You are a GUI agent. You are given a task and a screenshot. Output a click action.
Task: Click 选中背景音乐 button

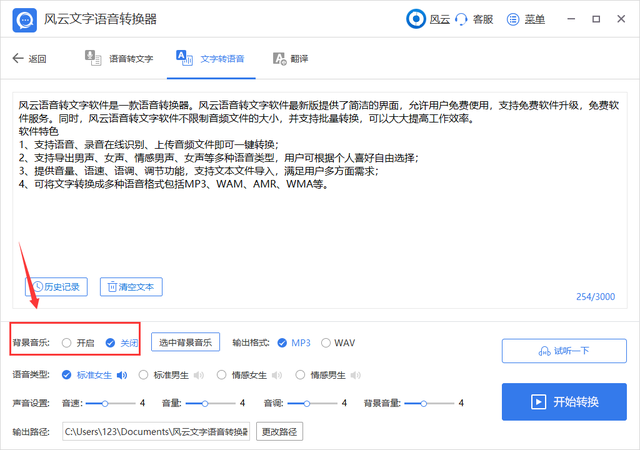(185, 342)
